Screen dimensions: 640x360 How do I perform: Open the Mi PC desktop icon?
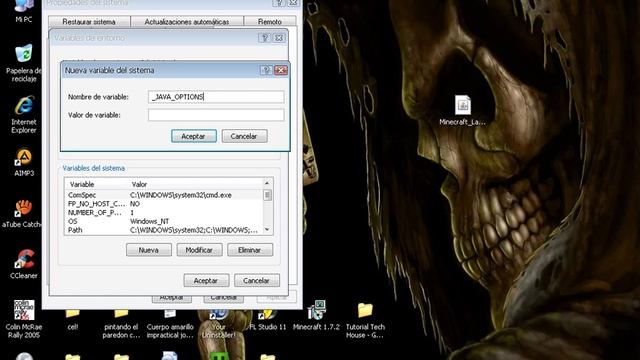point(23,10)
